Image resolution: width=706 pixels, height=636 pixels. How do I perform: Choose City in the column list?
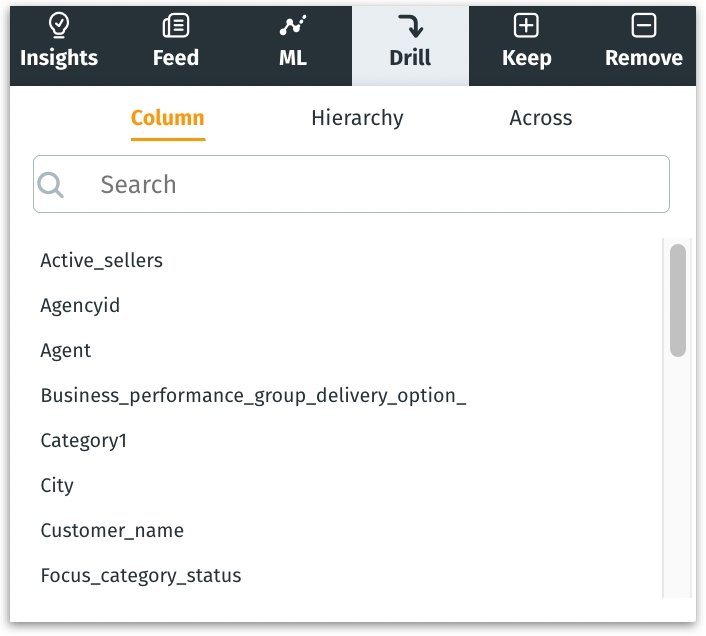(x=57, y=486)
